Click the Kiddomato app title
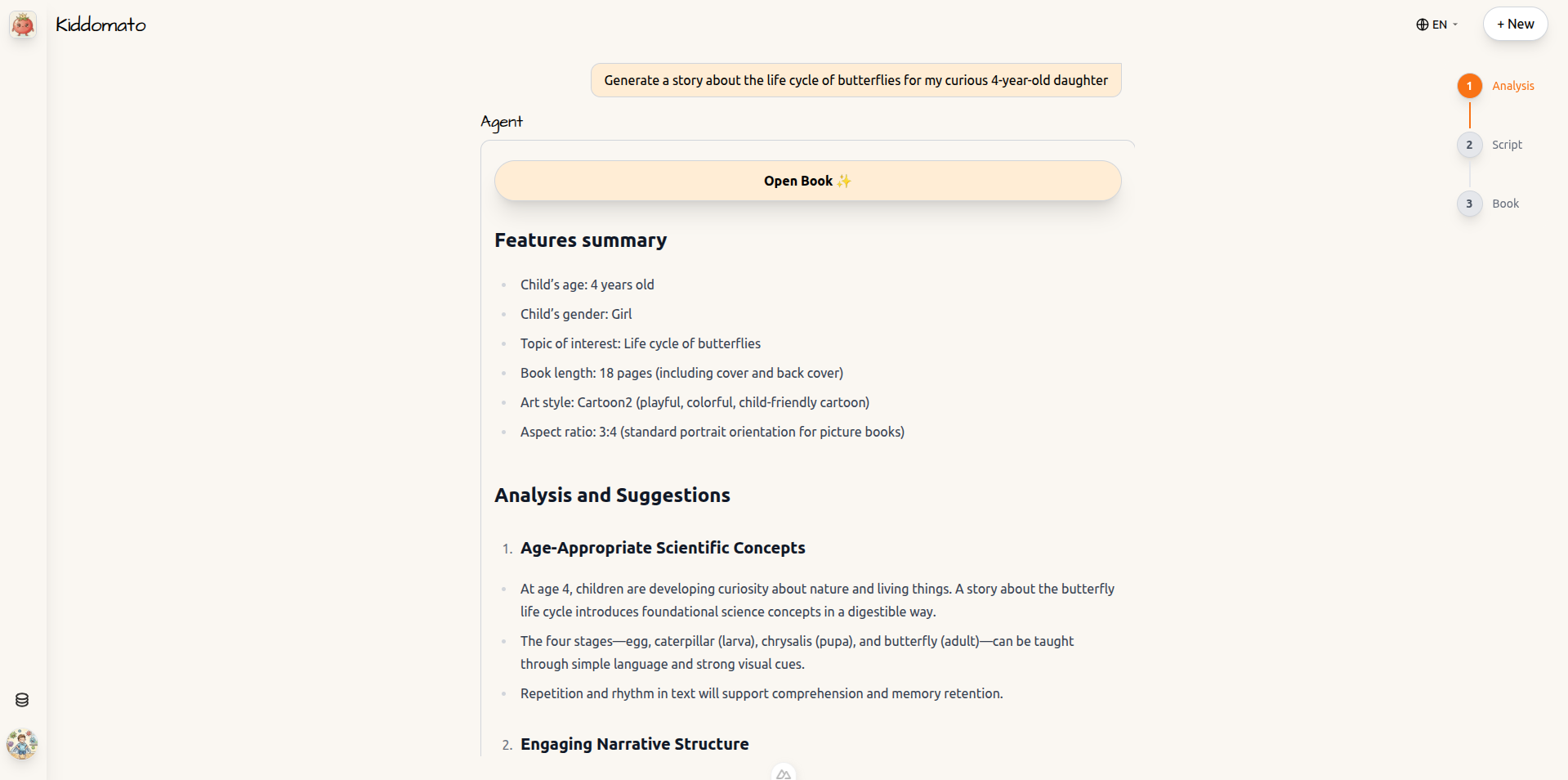Screen dimensions: 1568x780 tap(100, 24)
